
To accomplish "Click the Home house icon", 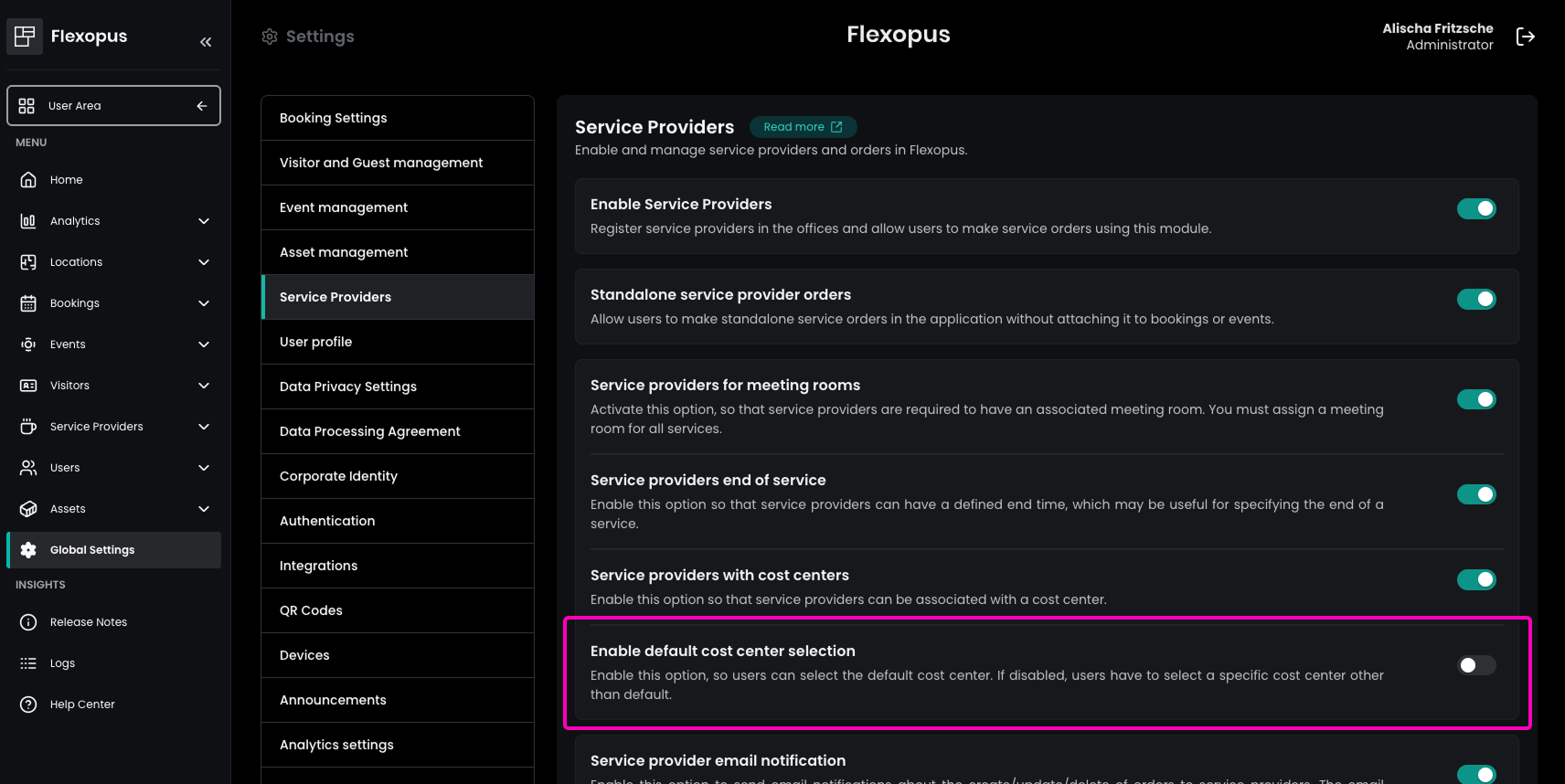I will 28,180.
